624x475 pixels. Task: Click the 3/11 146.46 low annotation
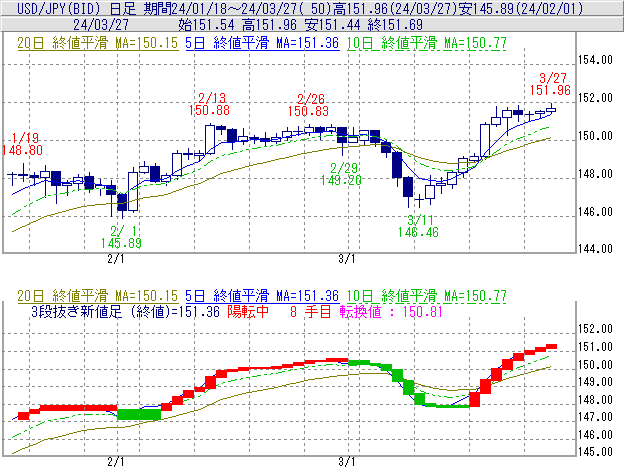click(419, 226)
